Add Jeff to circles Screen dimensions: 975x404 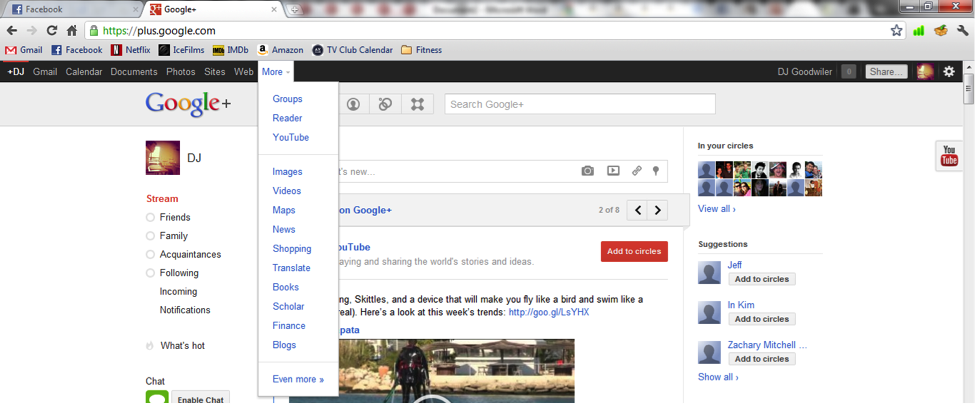(762, 279)
